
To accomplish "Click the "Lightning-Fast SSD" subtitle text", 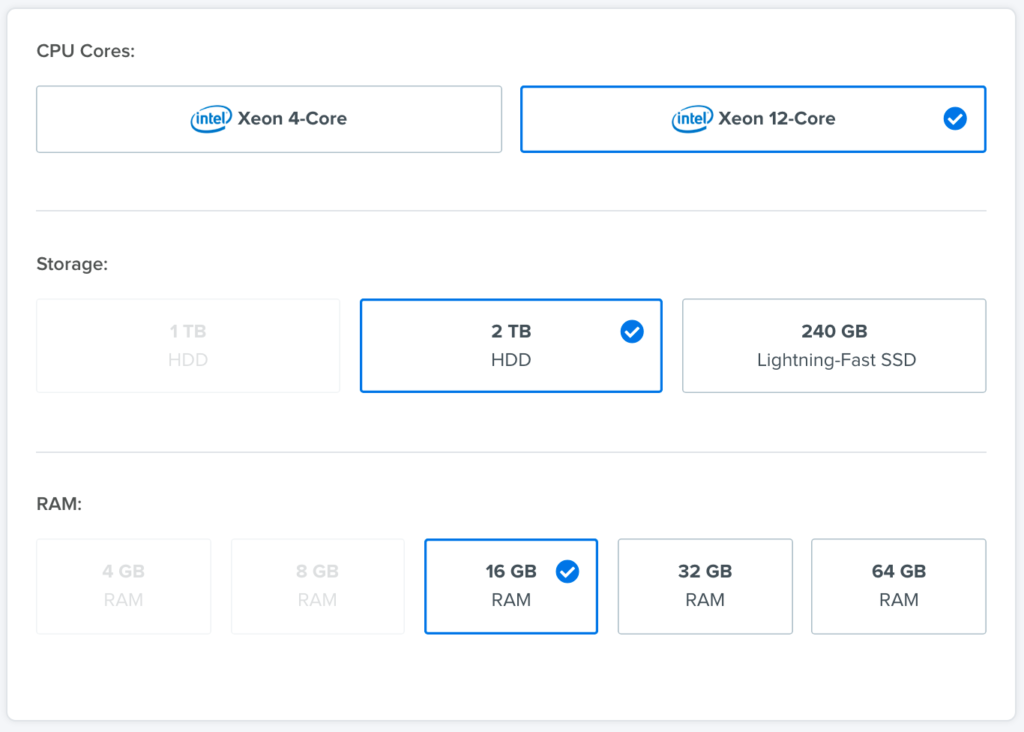I will (x=836, y=360).
